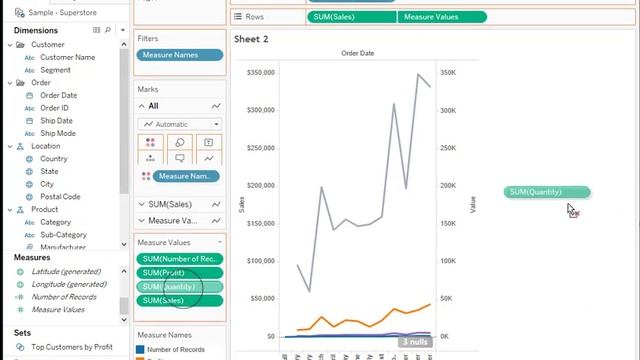Select Measure Values pill on Rows shelf
The height and width of the screenshot is (360, 640).
click(442, 17)
